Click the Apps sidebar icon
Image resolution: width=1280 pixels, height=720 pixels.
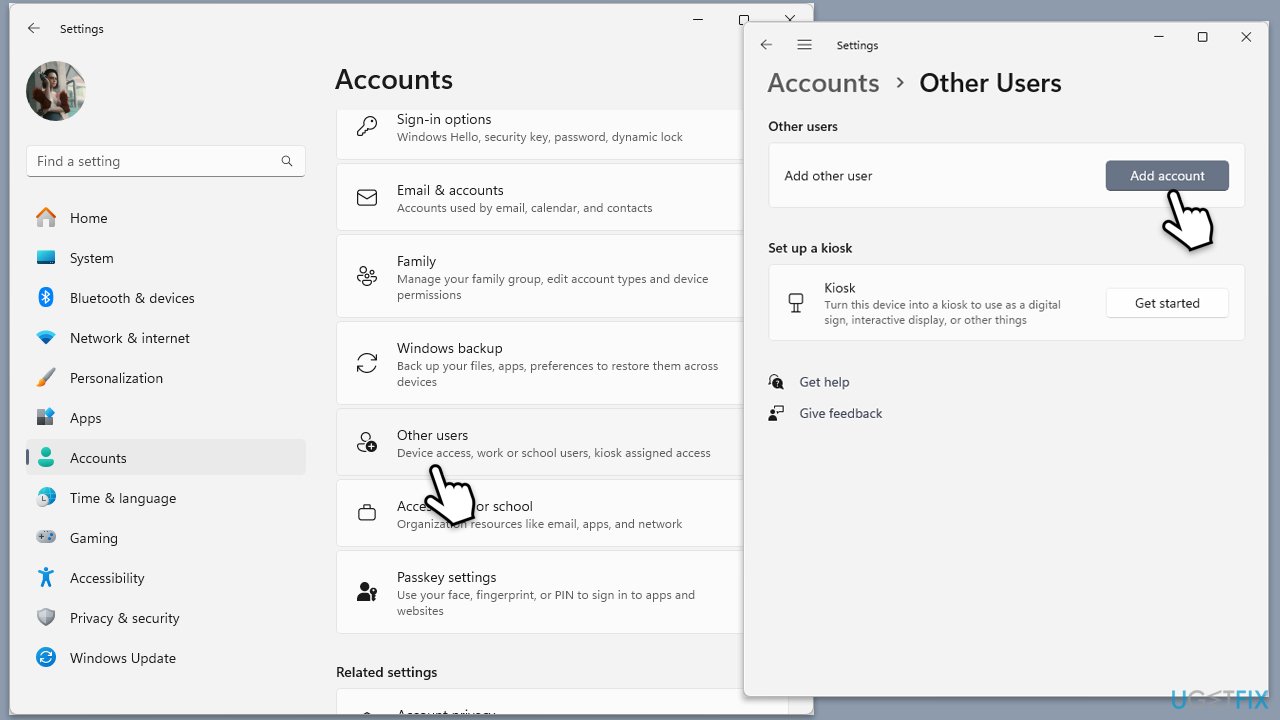click(46, 418)
